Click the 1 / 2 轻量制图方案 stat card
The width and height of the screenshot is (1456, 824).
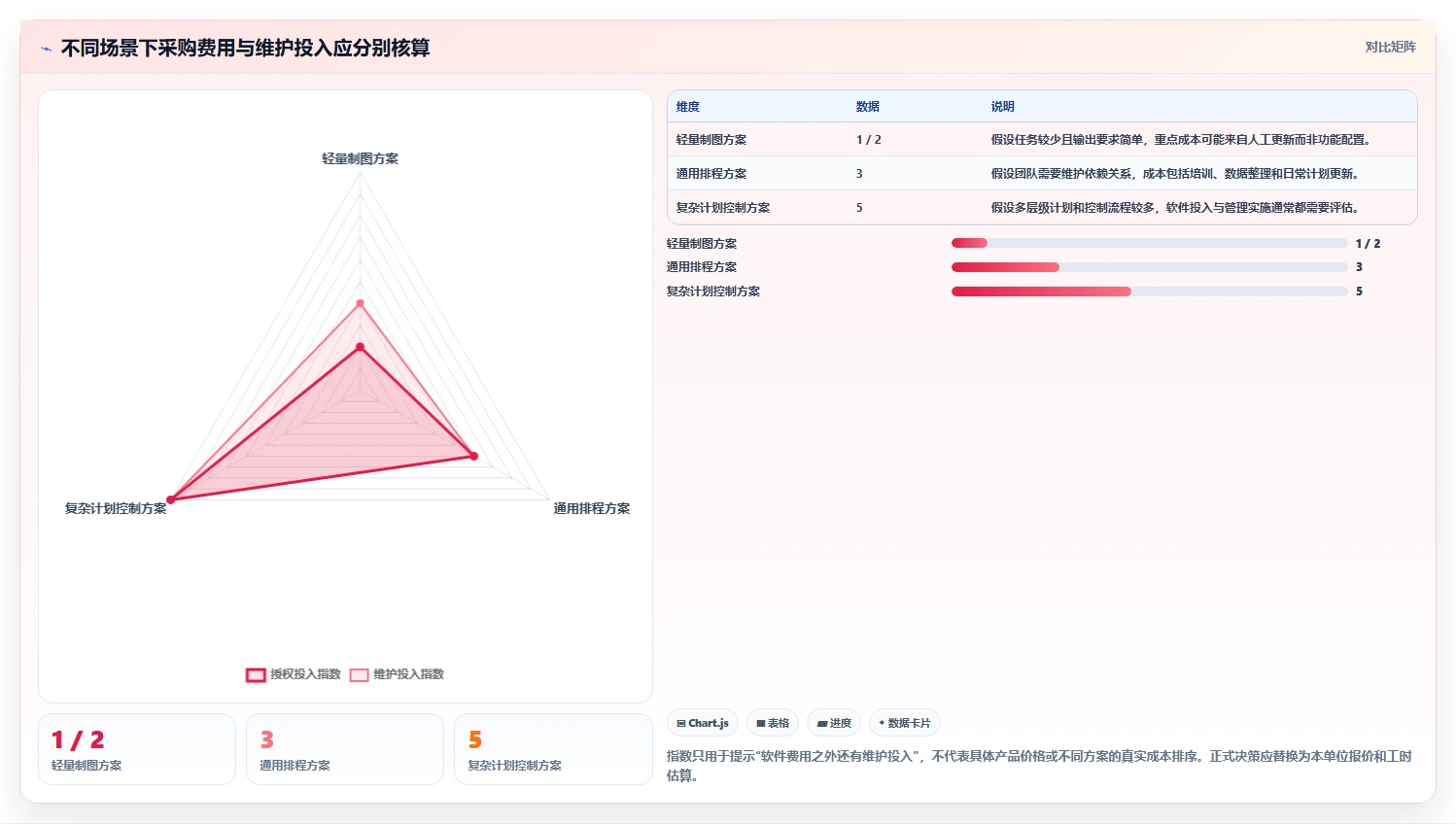[137, 749]
